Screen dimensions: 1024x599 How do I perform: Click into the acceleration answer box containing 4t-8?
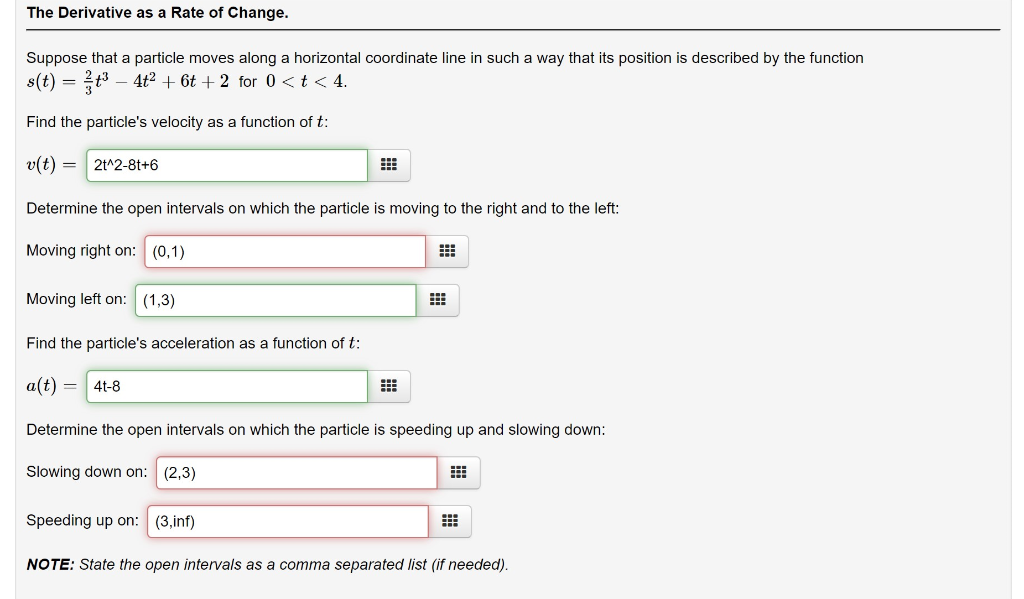point(225,386)
